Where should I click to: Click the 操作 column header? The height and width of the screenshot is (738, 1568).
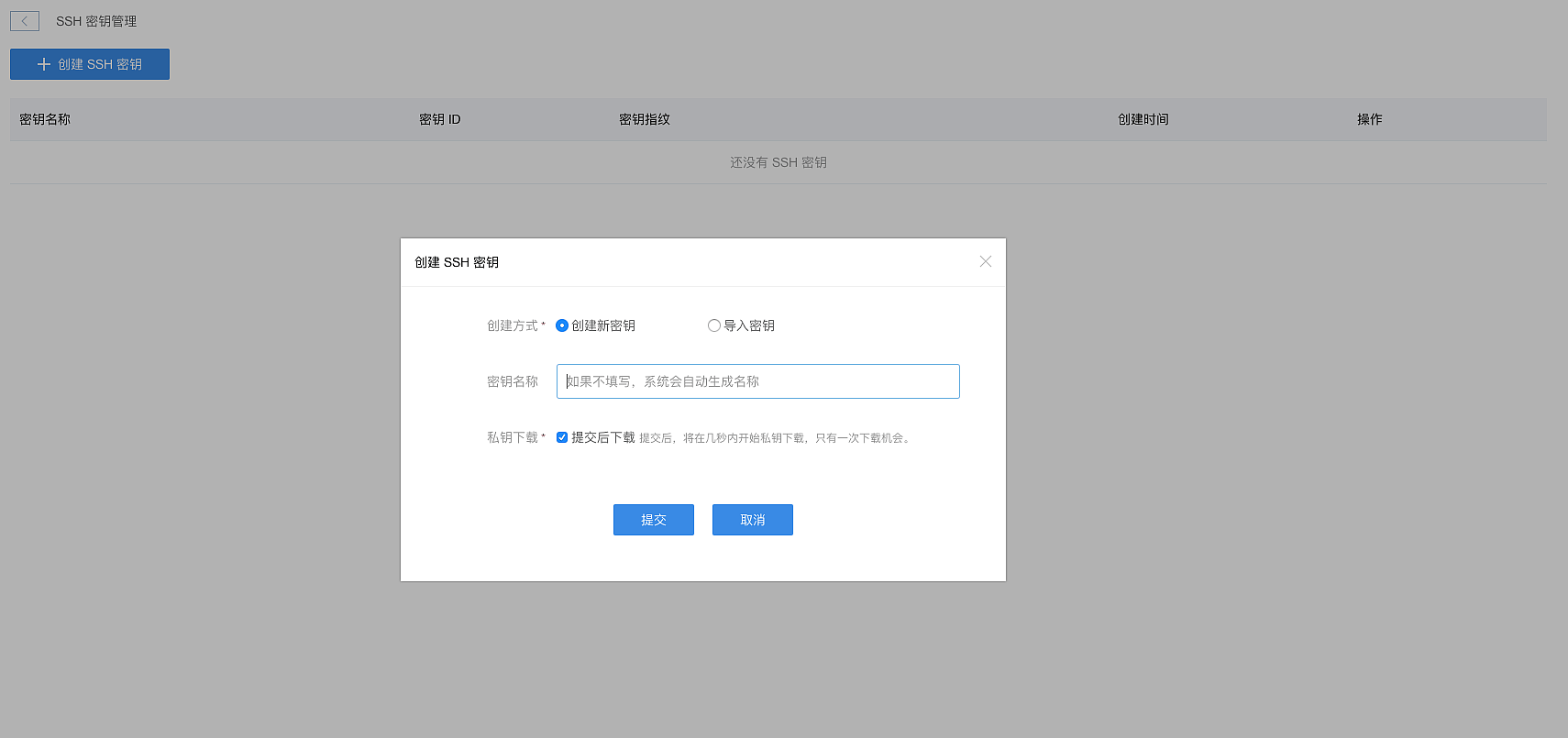pyautogui.click(x=1369, y=119)
